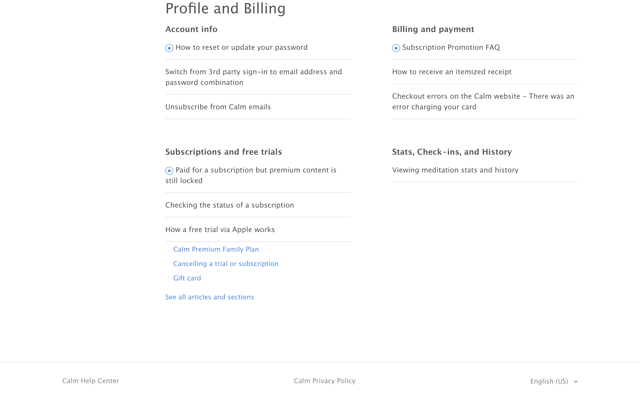640x400 pixels.
Task: Open How to reset or update your password
Action: tap(241, 47)
